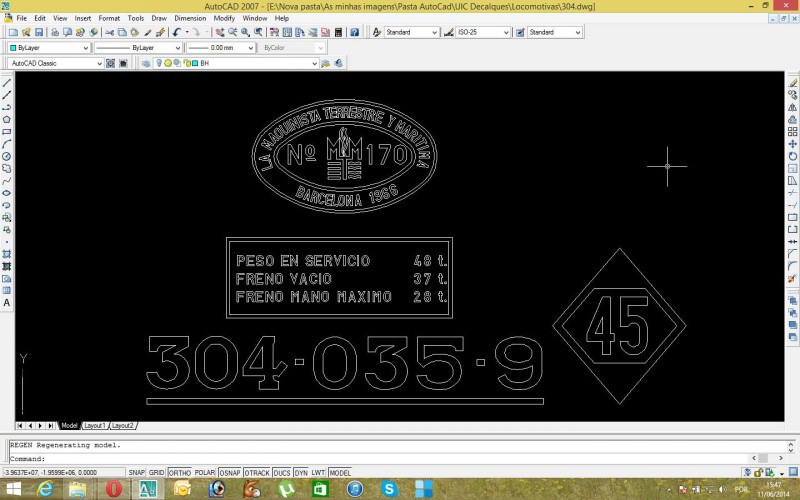
Task: Select the Ellipse draw tool
Action: click(7, 193)
